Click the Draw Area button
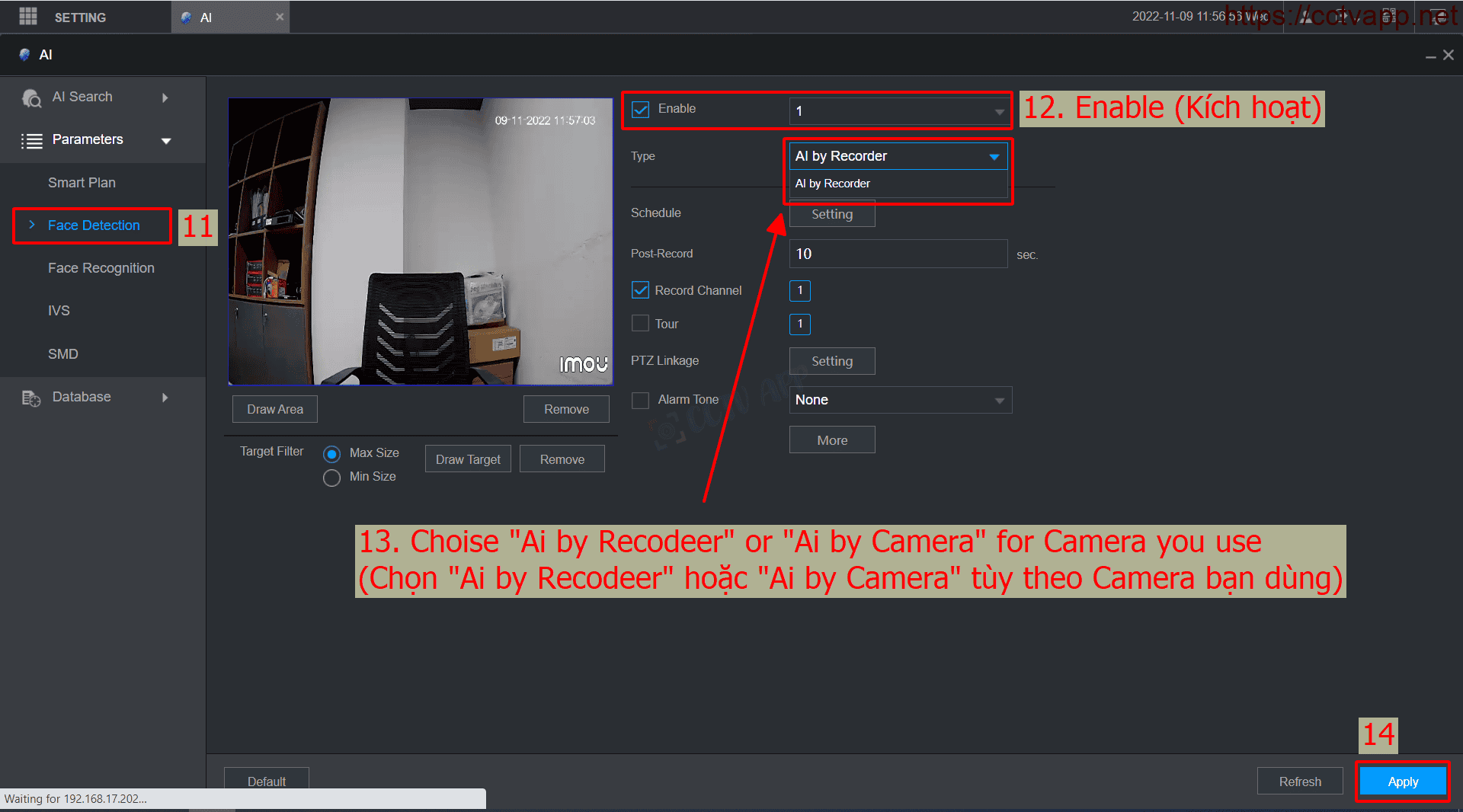1463x812 pixels. tap(274, 409)
